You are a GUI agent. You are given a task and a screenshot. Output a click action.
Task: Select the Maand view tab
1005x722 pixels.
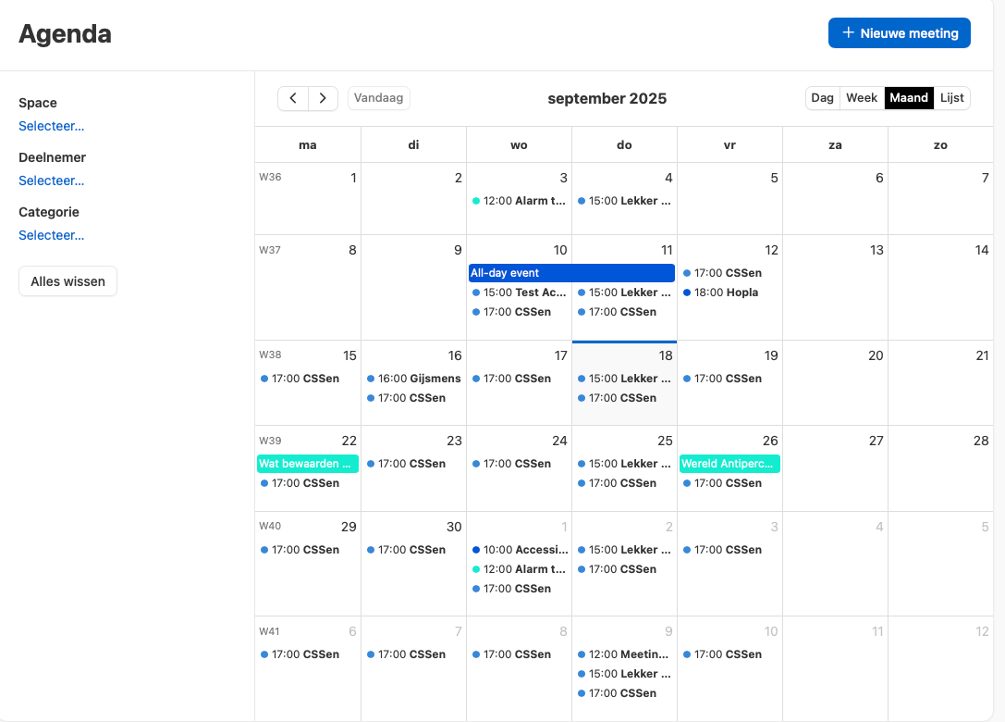(909, 98)
